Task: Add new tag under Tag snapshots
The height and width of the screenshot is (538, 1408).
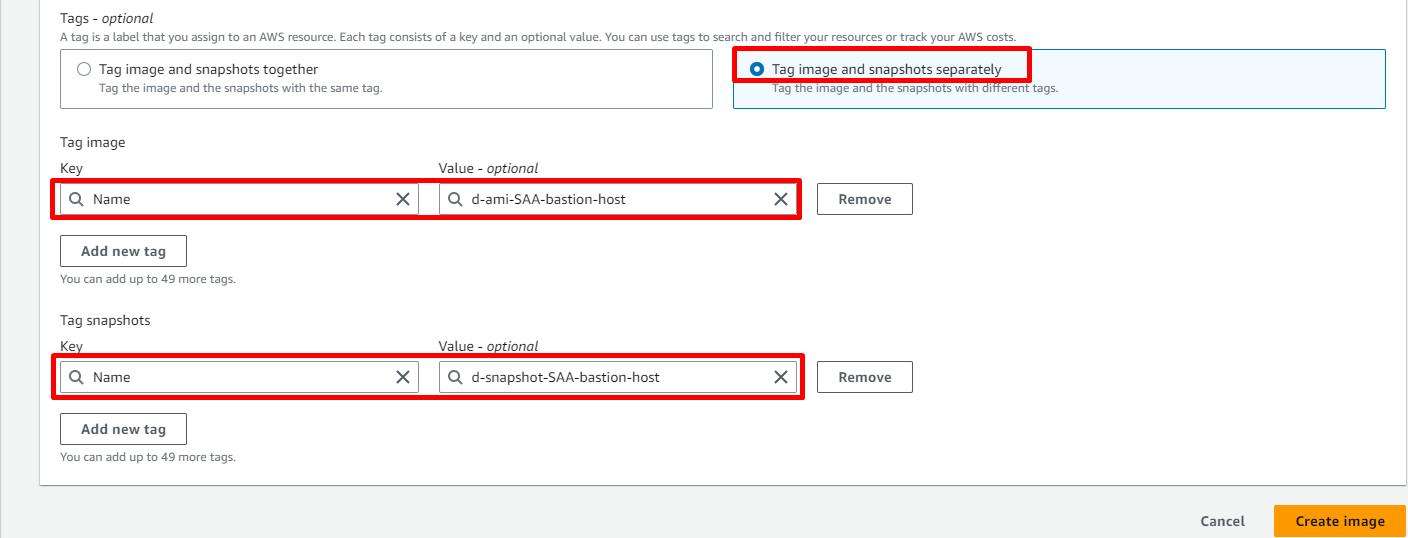Action: coord(123,429)
